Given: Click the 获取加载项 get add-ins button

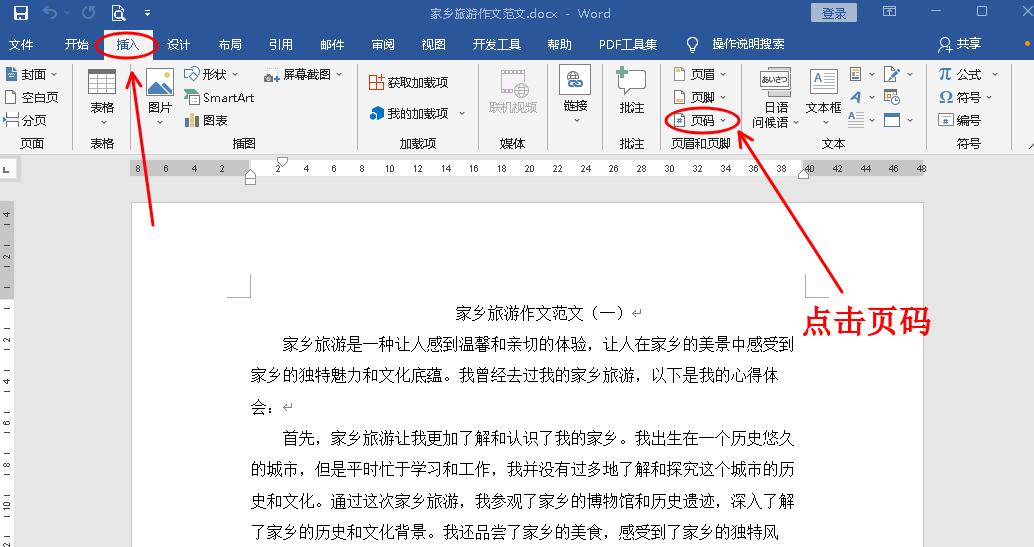Looking at the screenshot, I should [x=408, y=82].
